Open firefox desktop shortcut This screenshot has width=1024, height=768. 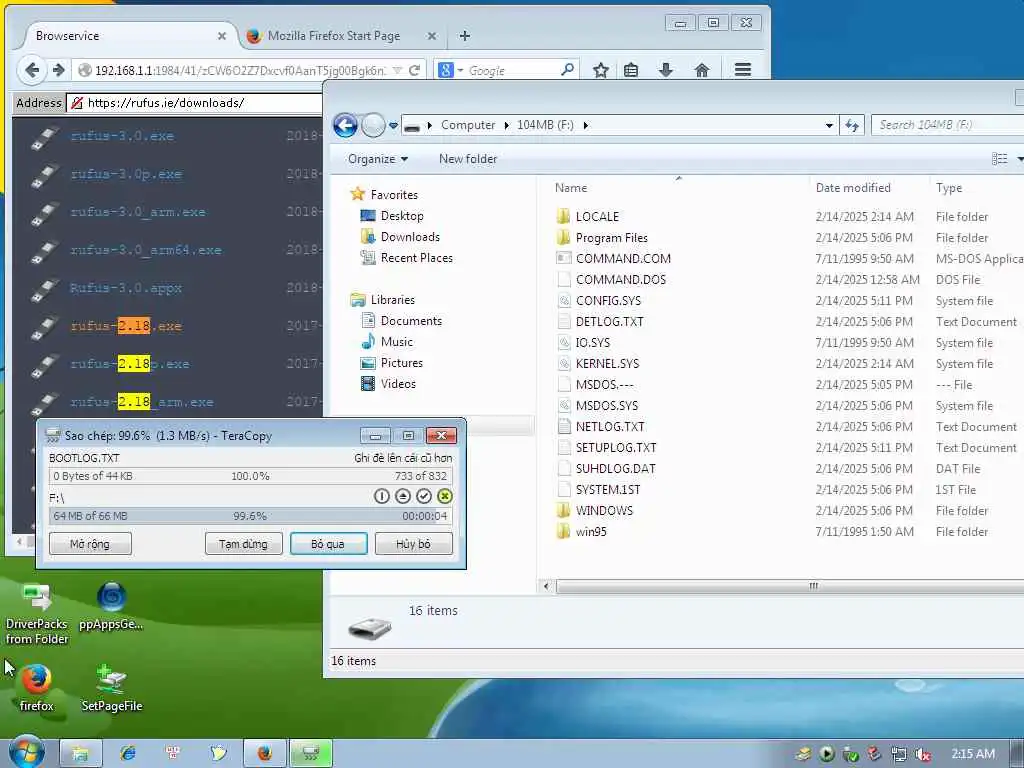(x=37, y=687)
